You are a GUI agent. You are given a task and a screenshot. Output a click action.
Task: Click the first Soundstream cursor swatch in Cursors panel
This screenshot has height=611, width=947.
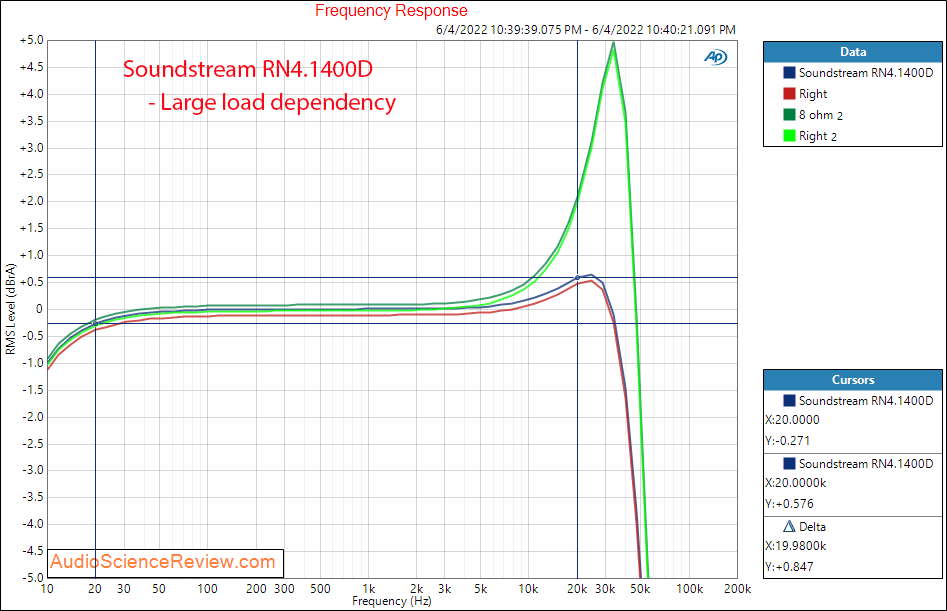pos(789,400)
